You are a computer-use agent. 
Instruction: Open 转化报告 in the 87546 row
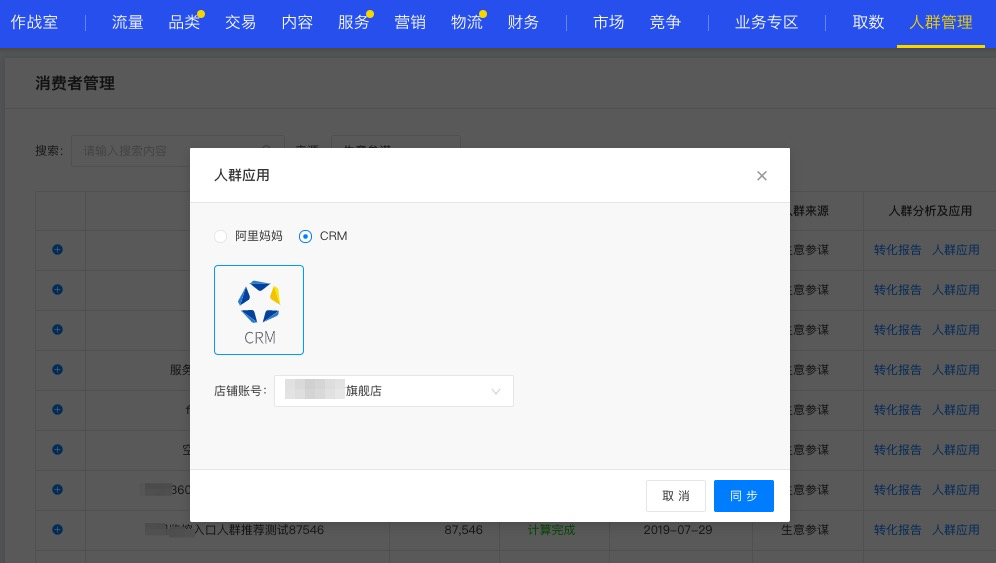898,530
